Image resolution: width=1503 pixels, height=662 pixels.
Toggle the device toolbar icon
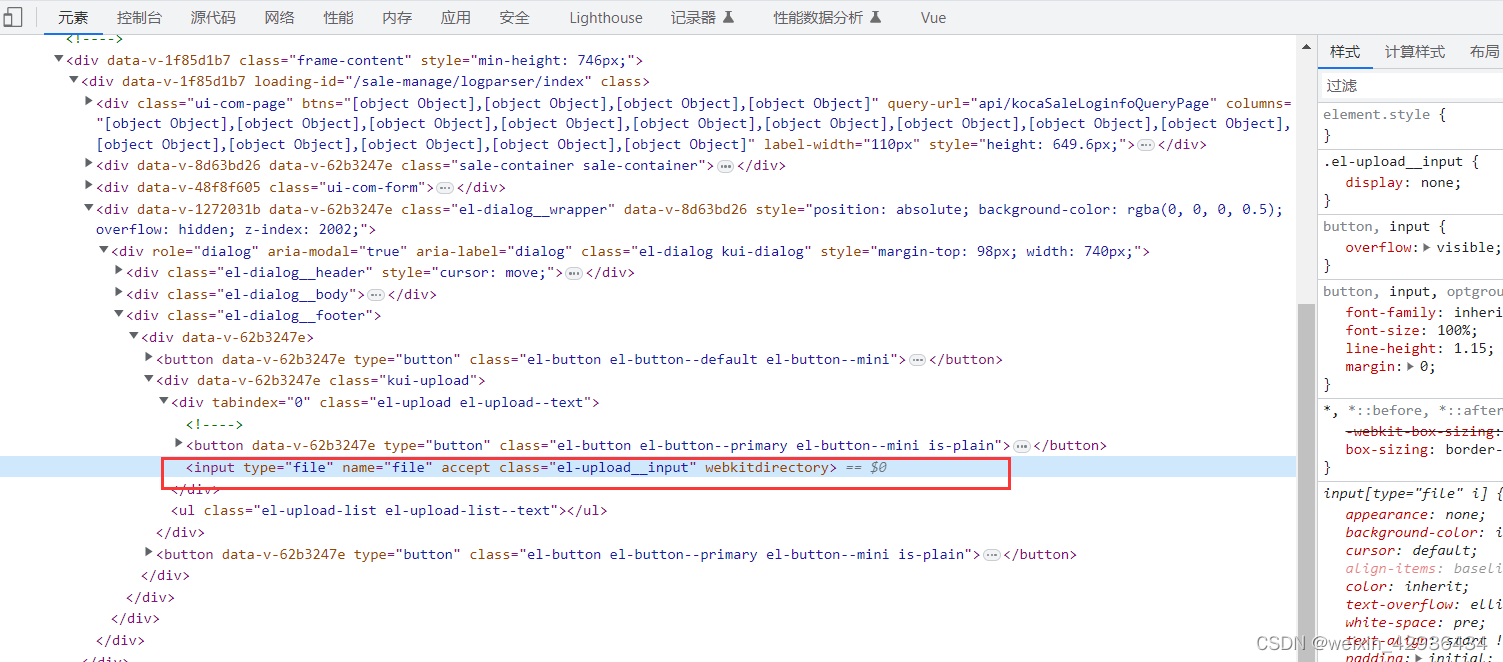(x=13, y=17)
